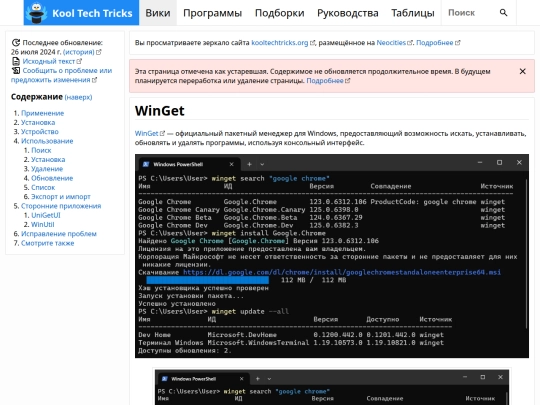Viewport: 540px width, 405px height.
Task: Click the (наверх) link beside Содержание
Action: (x=78, y=97)
